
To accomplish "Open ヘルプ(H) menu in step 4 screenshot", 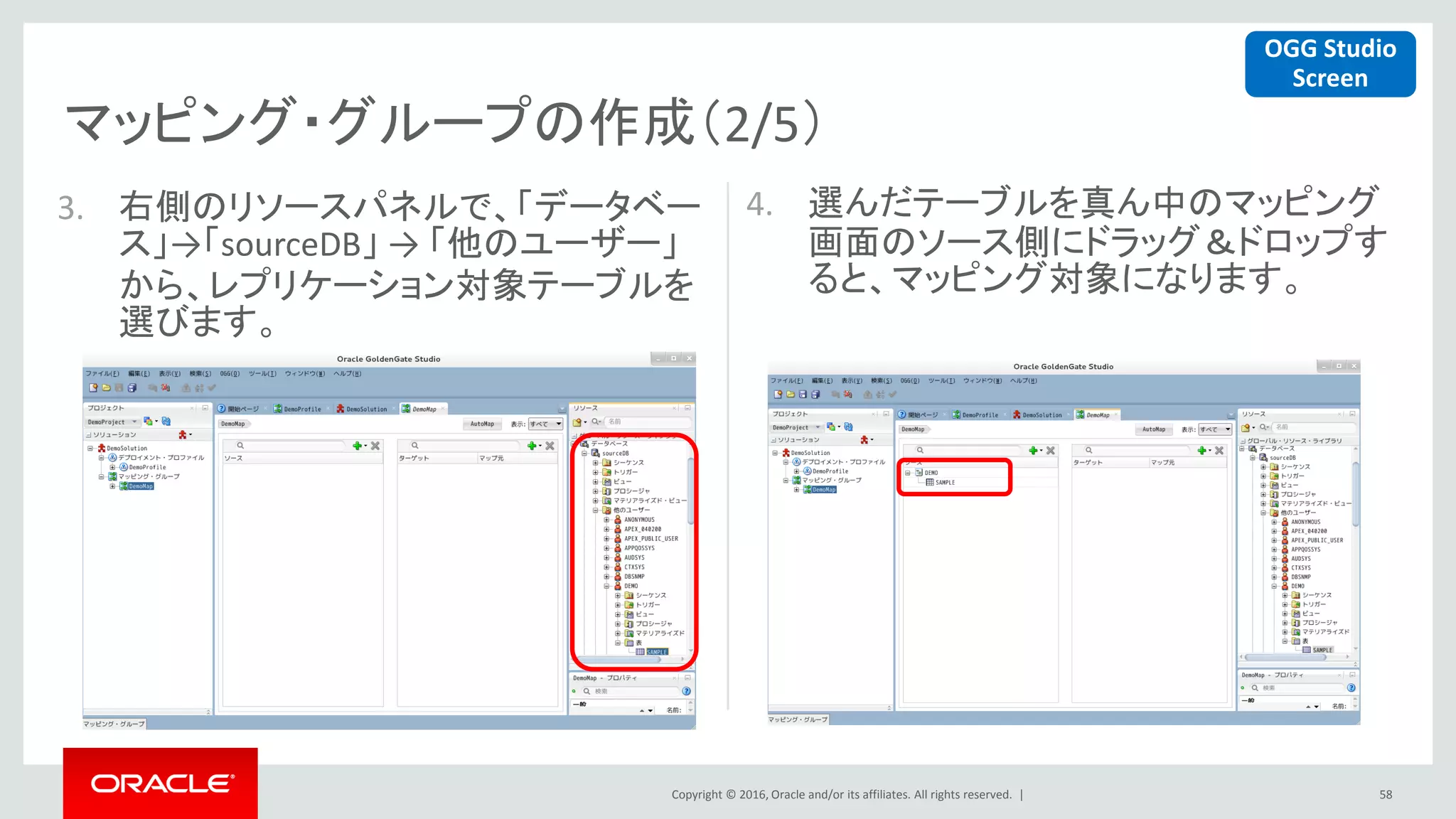I will click(x=1023, y=380).
